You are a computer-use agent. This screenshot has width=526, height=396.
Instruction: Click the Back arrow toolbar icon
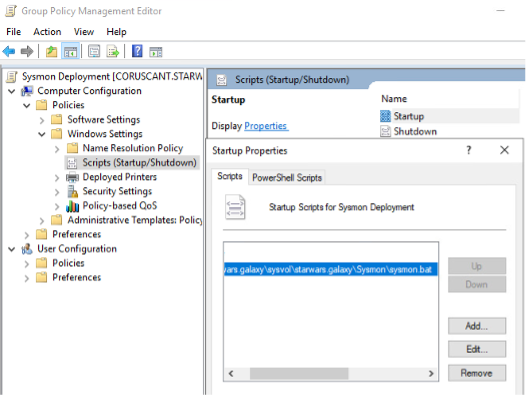click(9, 52)
